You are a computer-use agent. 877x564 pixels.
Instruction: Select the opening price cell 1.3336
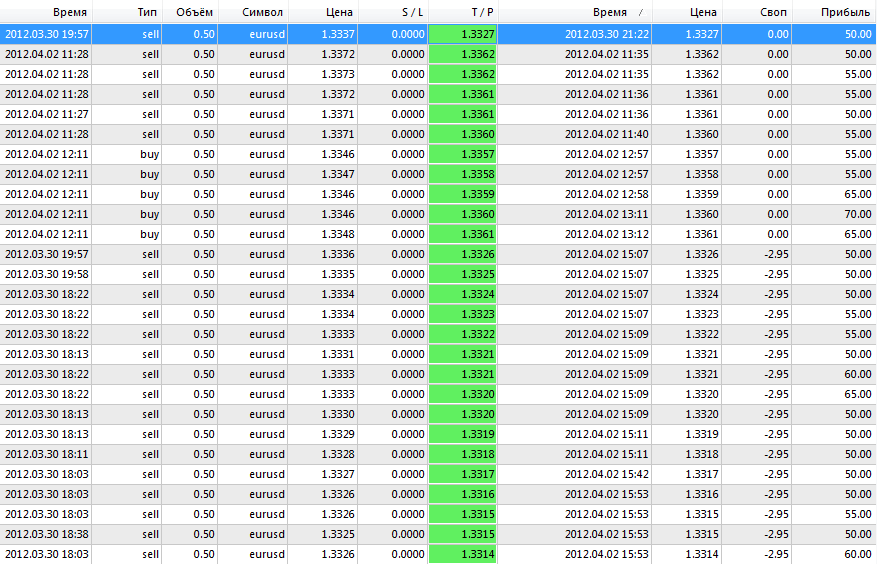[323, 254]
